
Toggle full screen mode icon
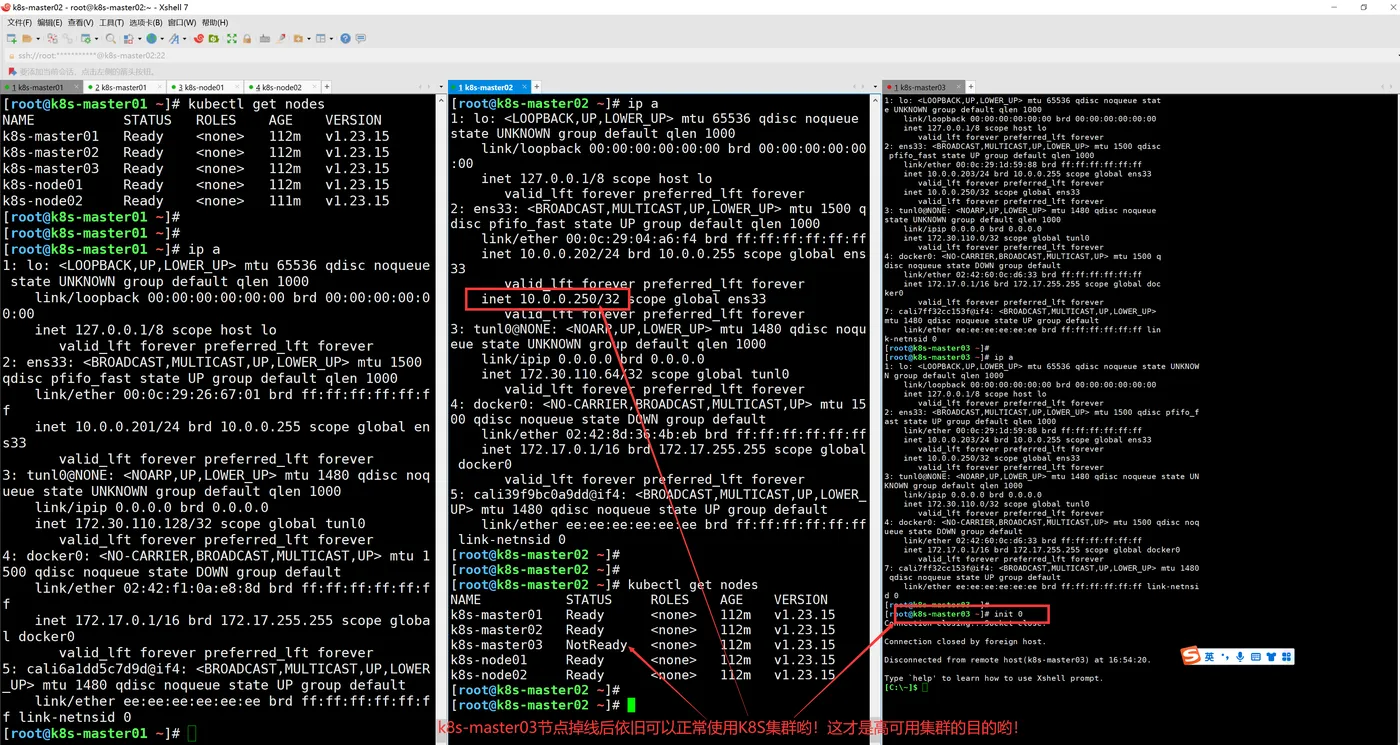pos(232,38)
